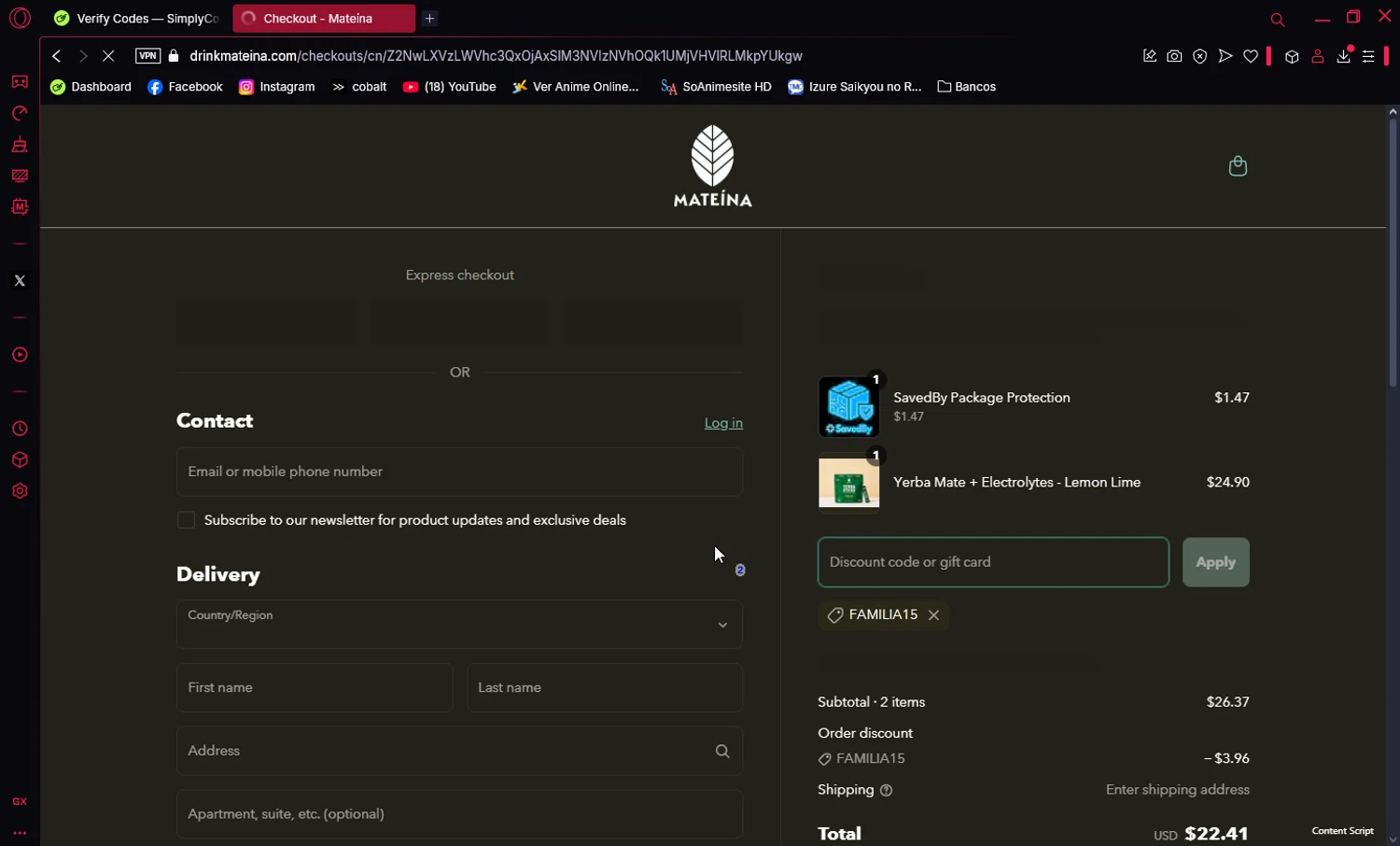Click the Content Script label

point(1342,831)
